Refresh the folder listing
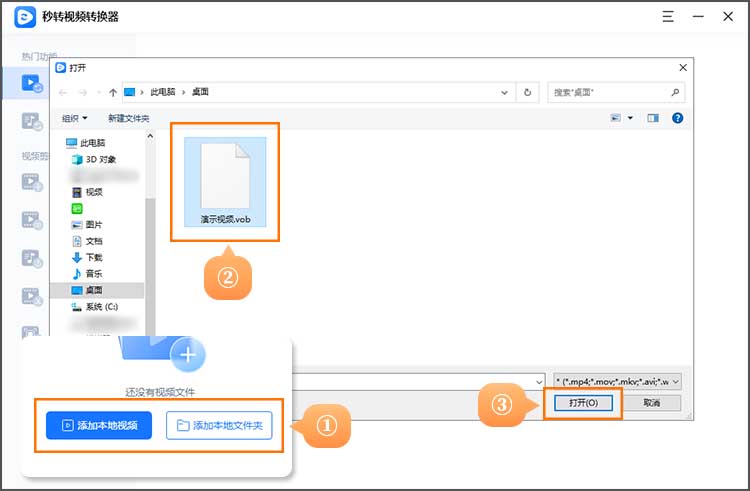Screen dimensions: 750x491 (527, 92)
